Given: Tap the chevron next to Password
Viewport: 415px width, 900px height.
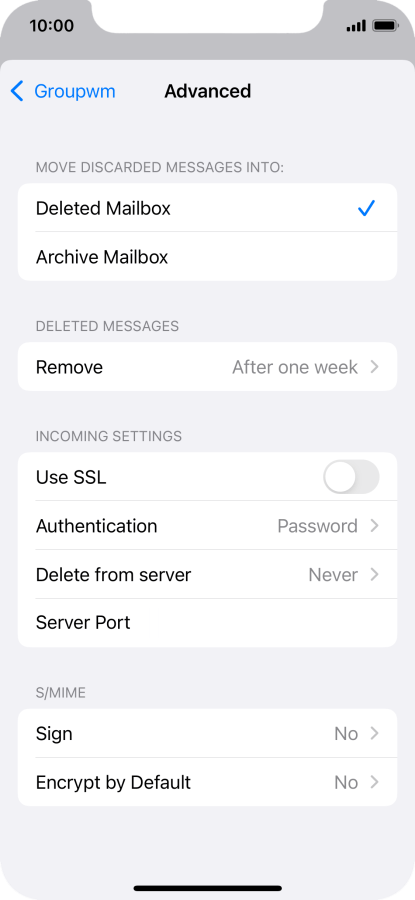Looking at the screenshot, I should pyautogui.click(x=375, y=526).
